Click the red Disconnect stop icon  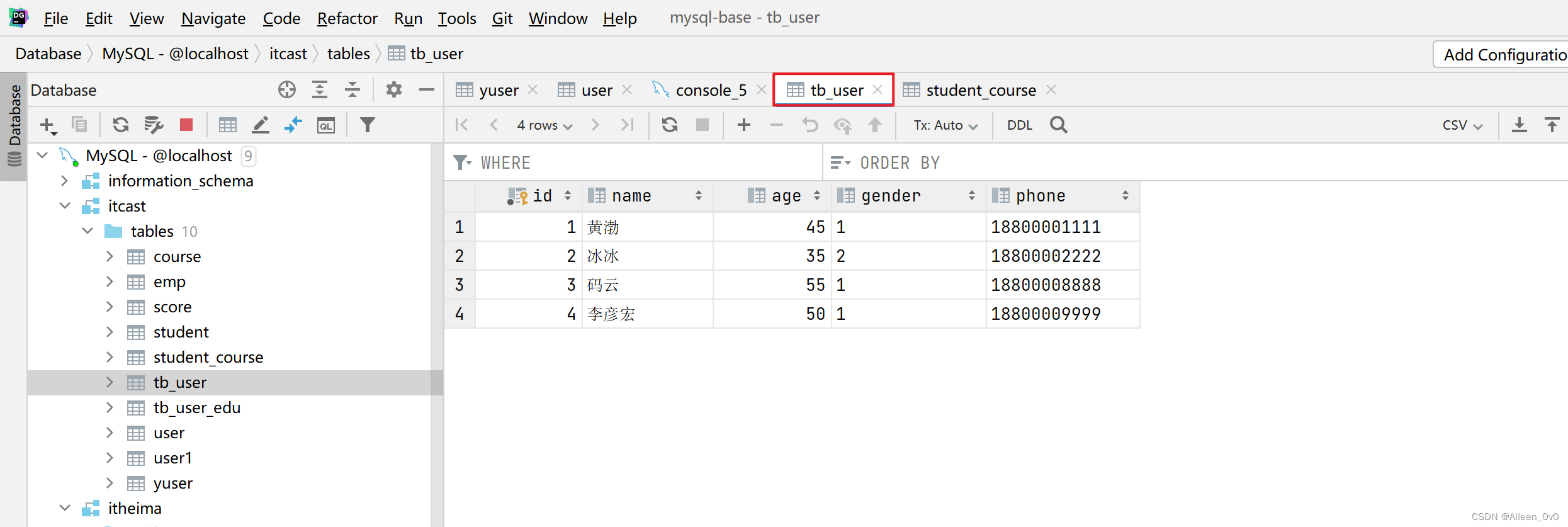(x=186, y=125)
